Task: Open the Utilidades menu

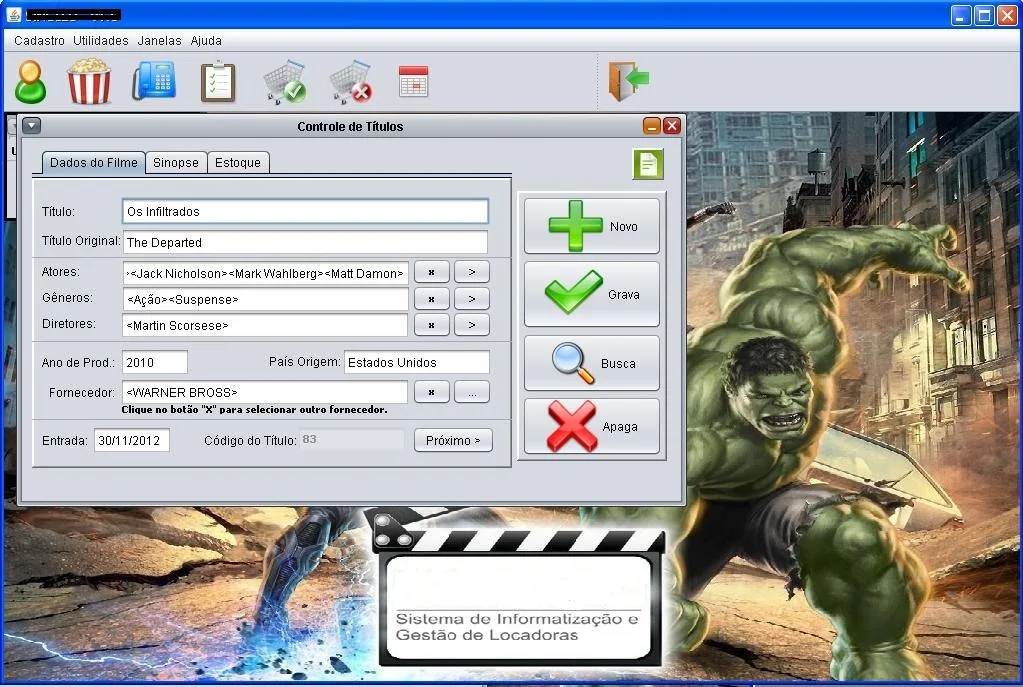Action: pos(100,40)
